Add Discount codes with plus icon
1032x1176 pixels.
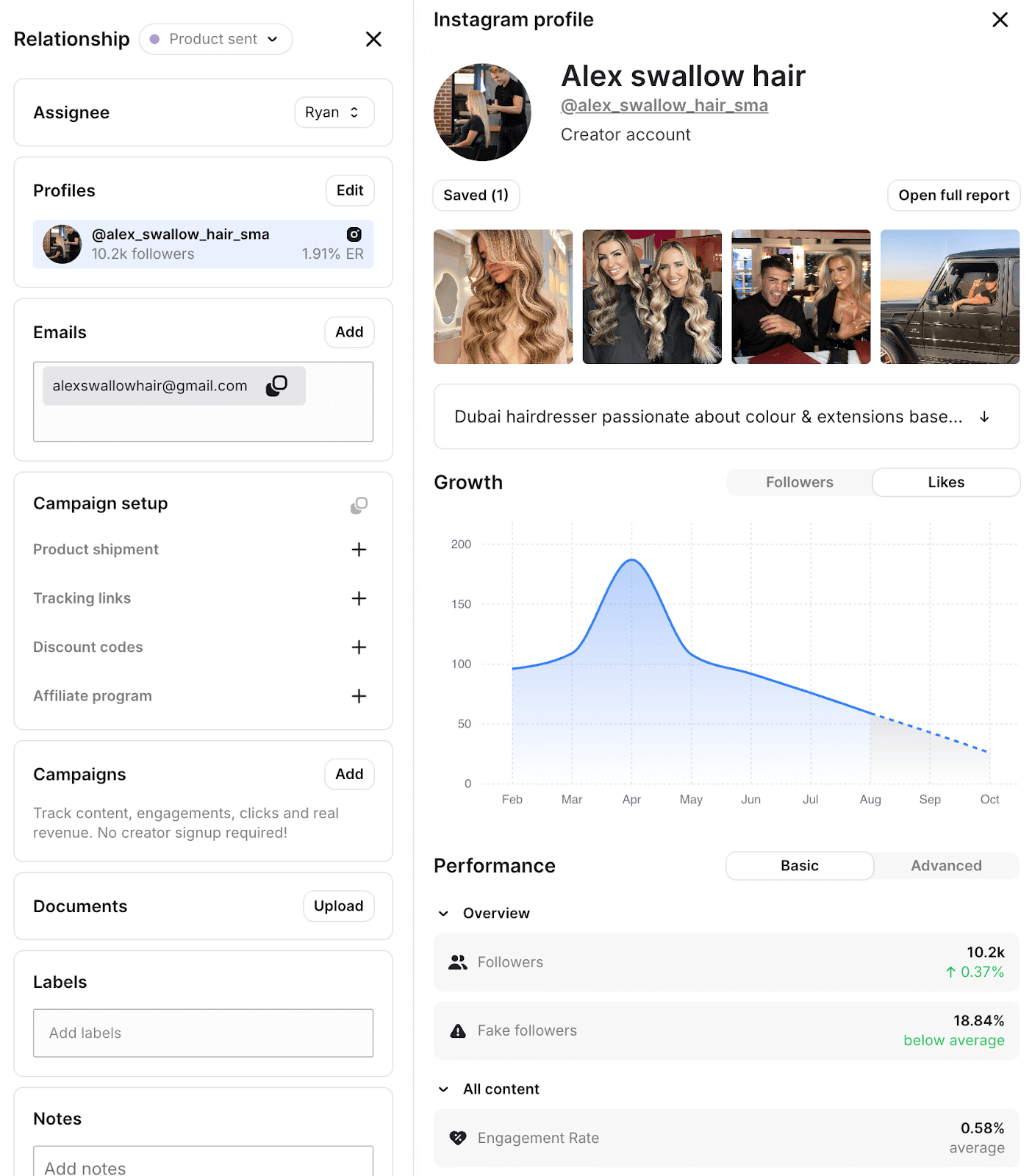coord(359,648)
